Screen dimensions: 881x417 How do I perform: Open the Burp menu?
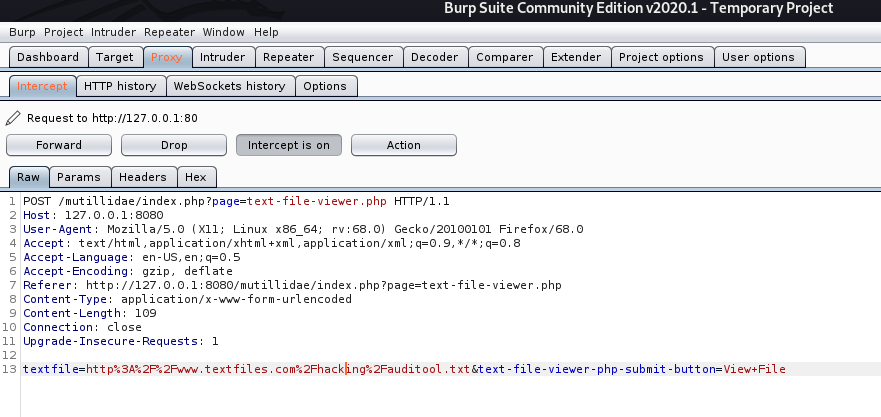point(22,32)
